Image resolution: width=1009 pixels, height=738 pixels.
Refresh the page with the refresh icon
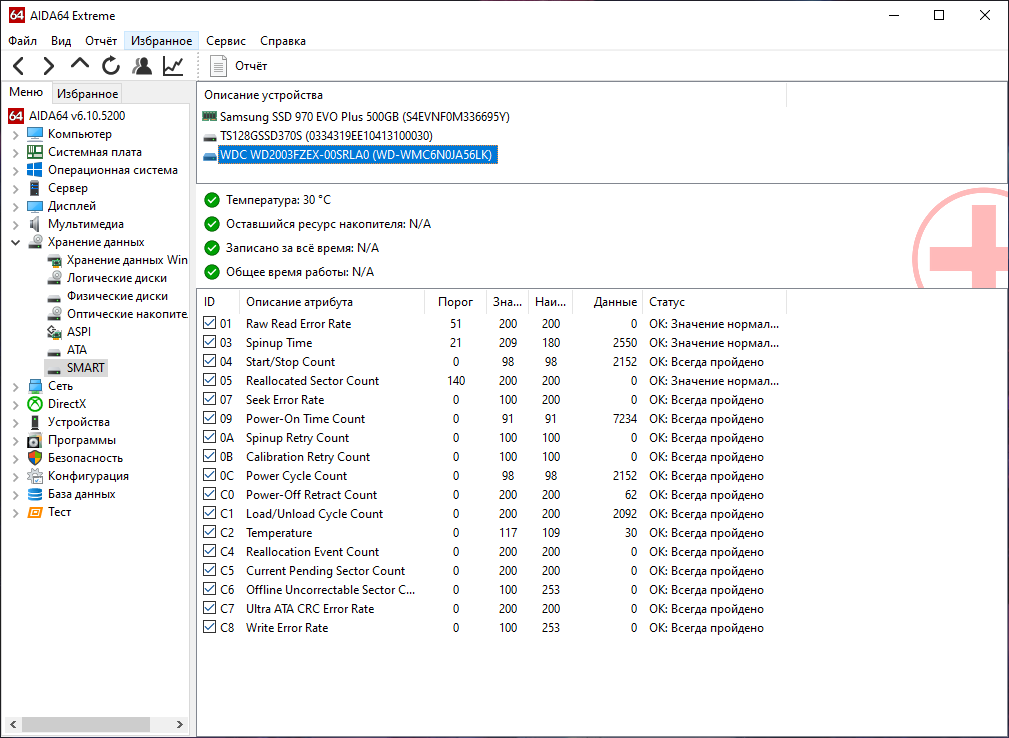point(111,66)
